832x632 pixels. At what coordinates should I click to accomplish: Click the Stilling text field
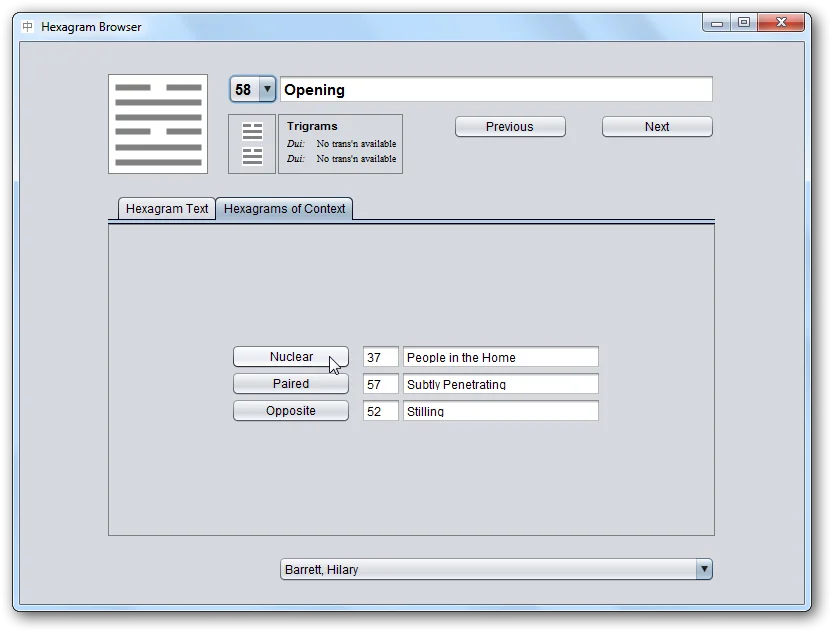coord(500,411)
